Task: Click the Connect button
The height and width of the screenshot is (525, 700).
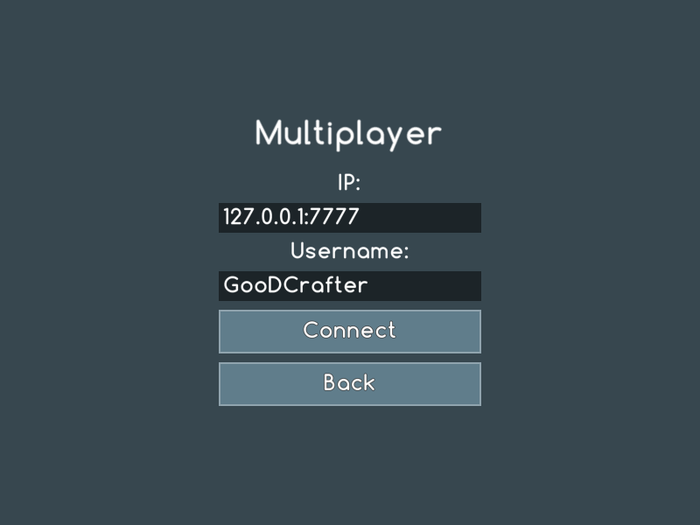Action: (350, 331)
